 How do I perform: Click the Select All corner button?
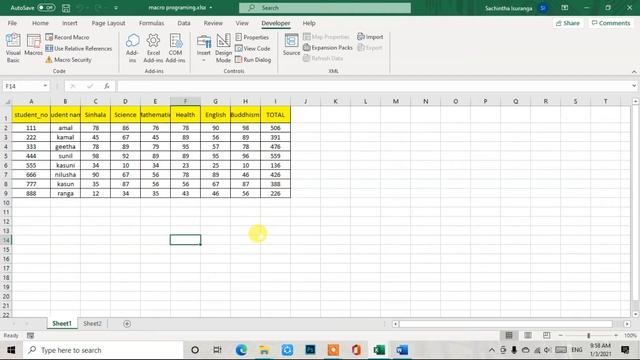click(6, 101)
